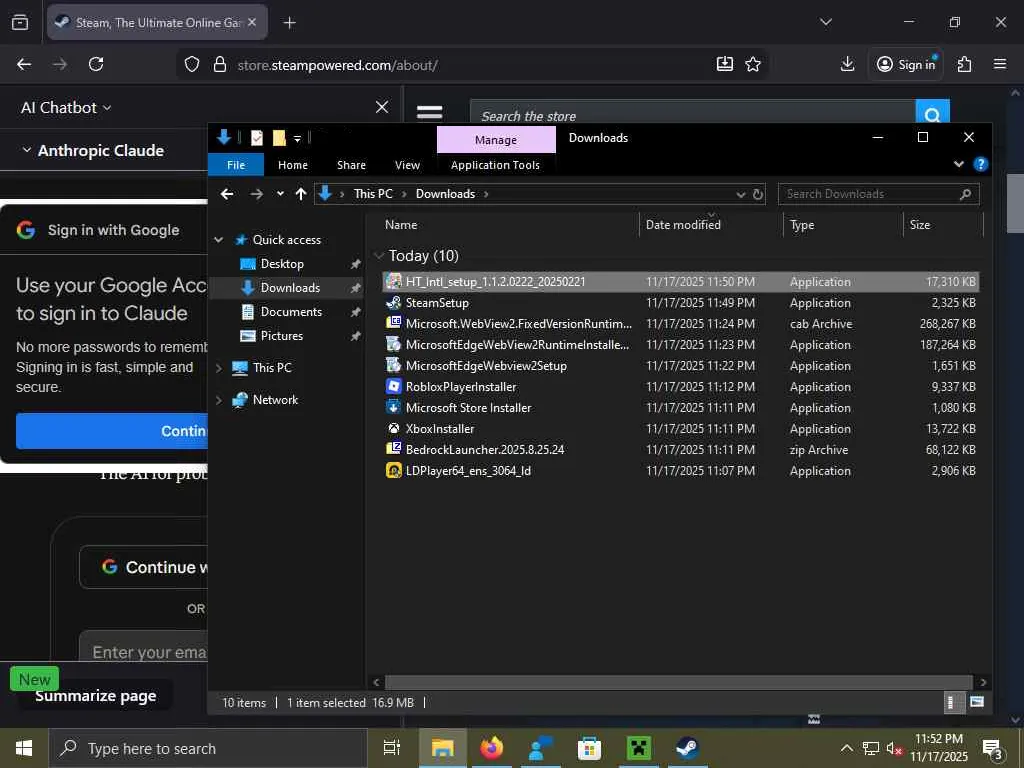Open Firefox downloads panel
This screenshot has width=1024, height=768.
[x=847, y=64]
